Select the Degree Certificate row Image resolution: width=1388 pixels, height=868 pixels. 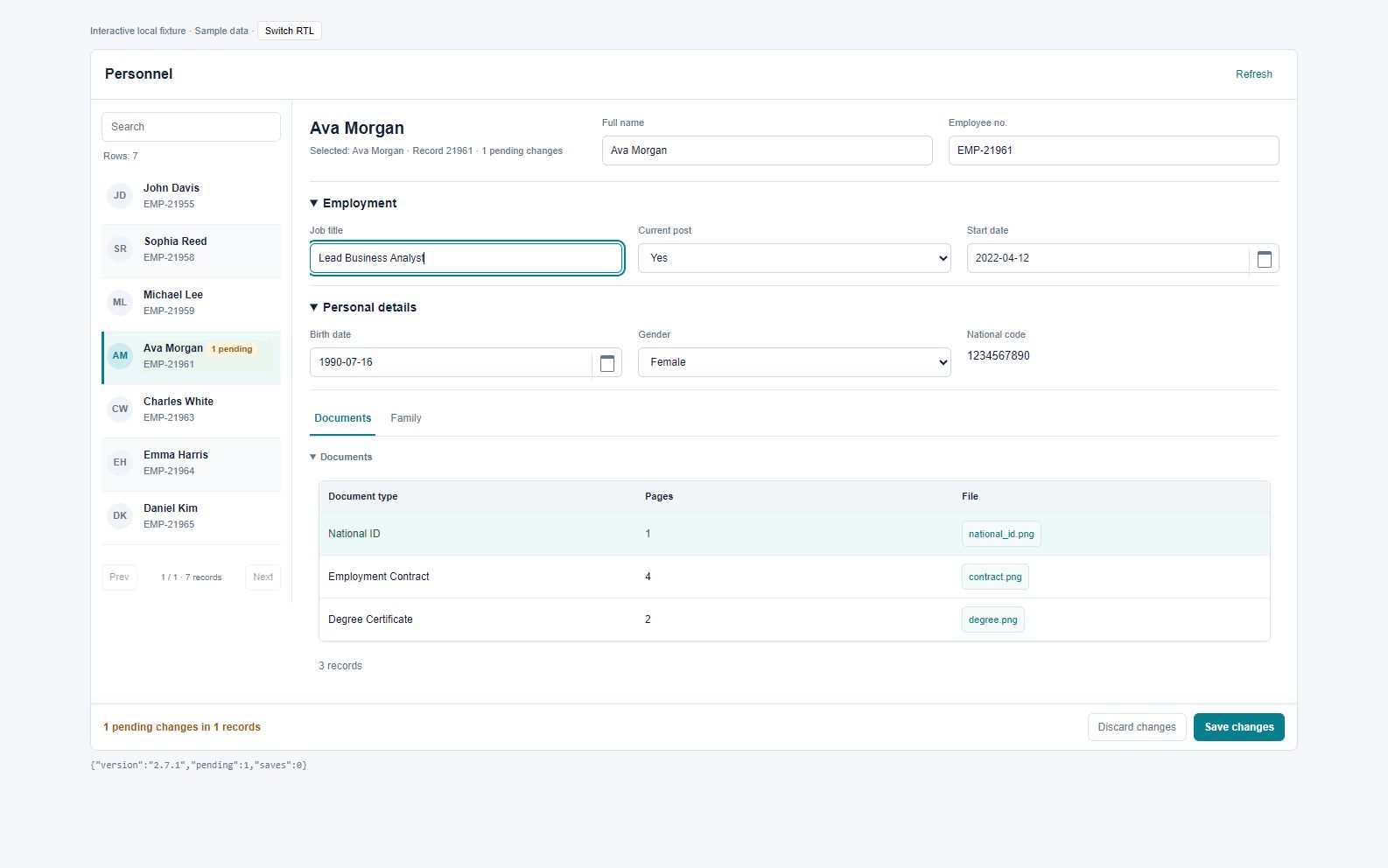click(x=794, y=619)
